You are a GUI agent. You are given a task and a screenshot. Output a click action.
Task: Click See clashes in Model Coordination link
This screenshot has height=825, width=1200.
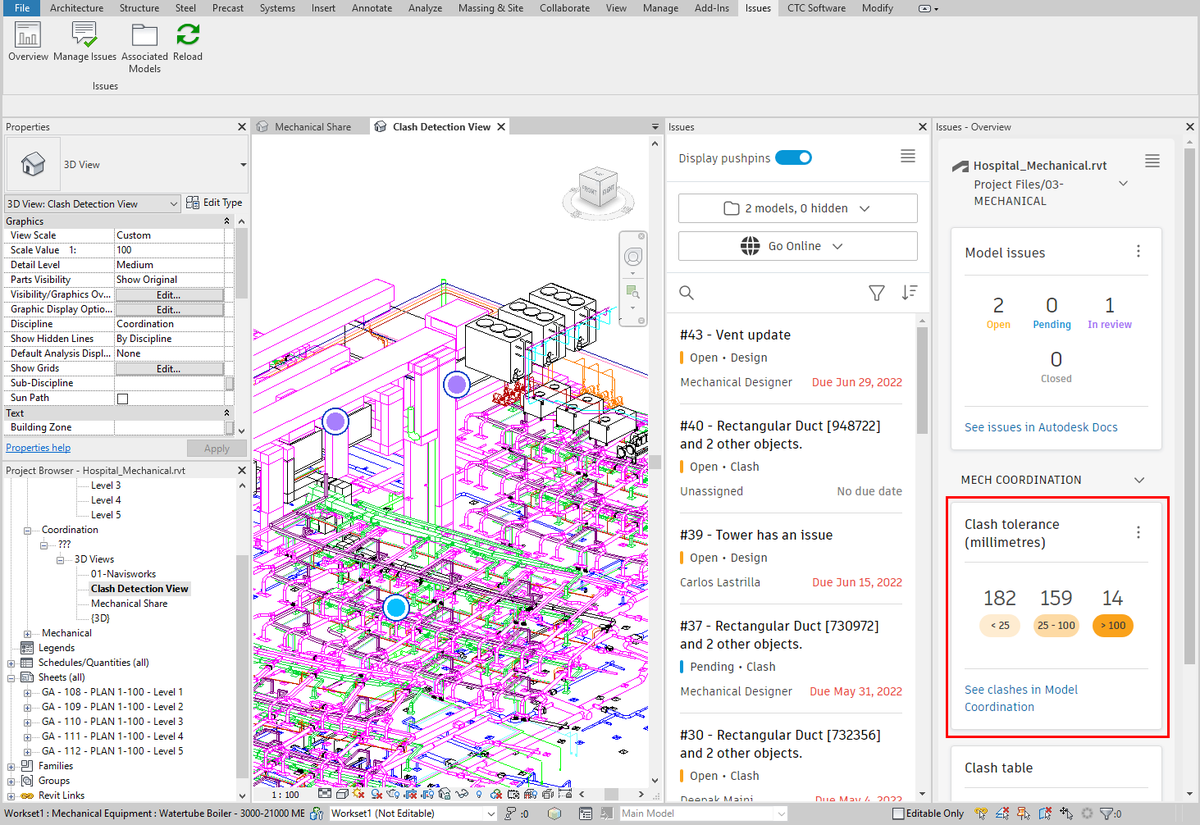pyautogui.click(x=1021, y=697)
